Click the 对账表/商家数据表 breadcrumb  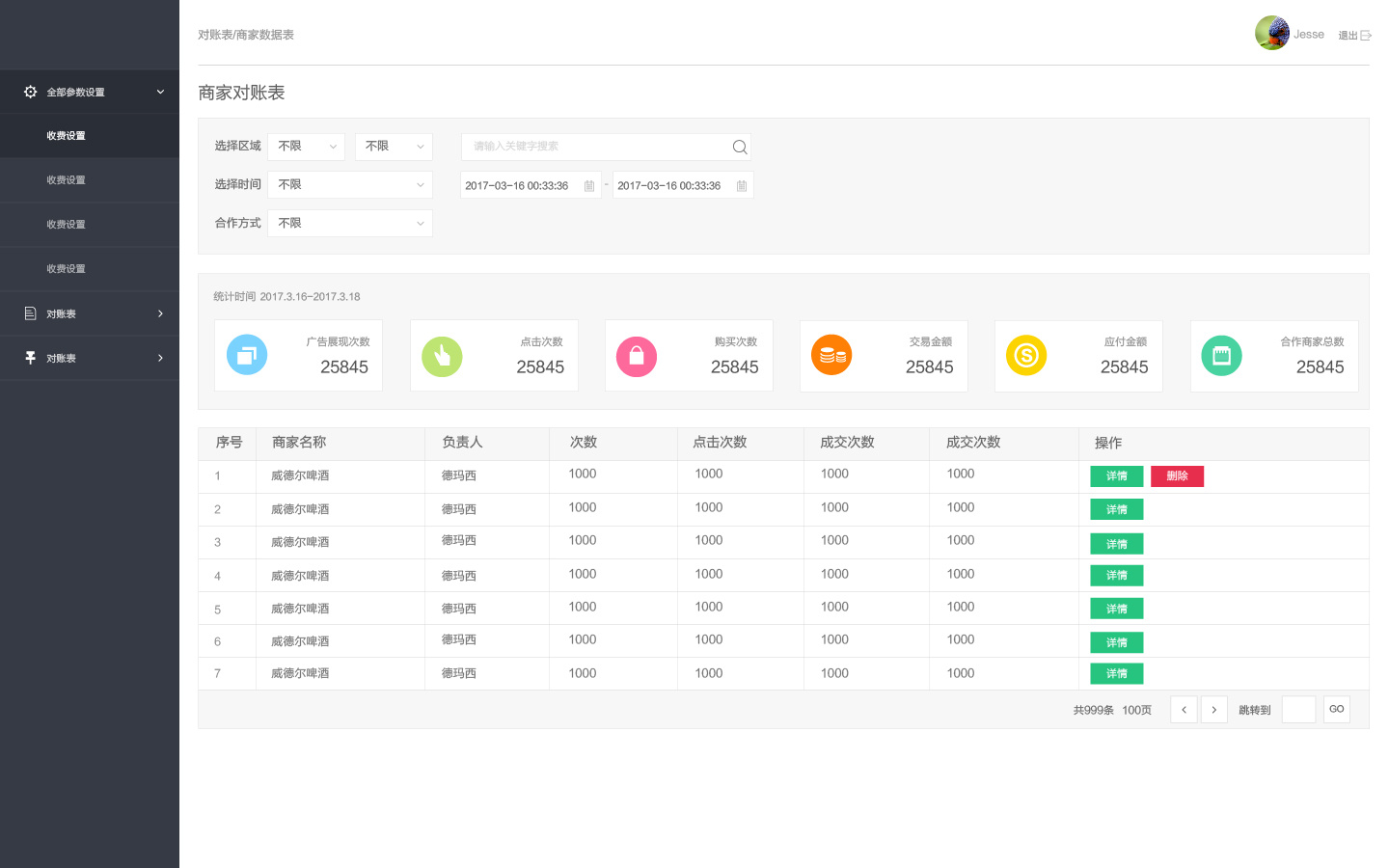[246, 35]
